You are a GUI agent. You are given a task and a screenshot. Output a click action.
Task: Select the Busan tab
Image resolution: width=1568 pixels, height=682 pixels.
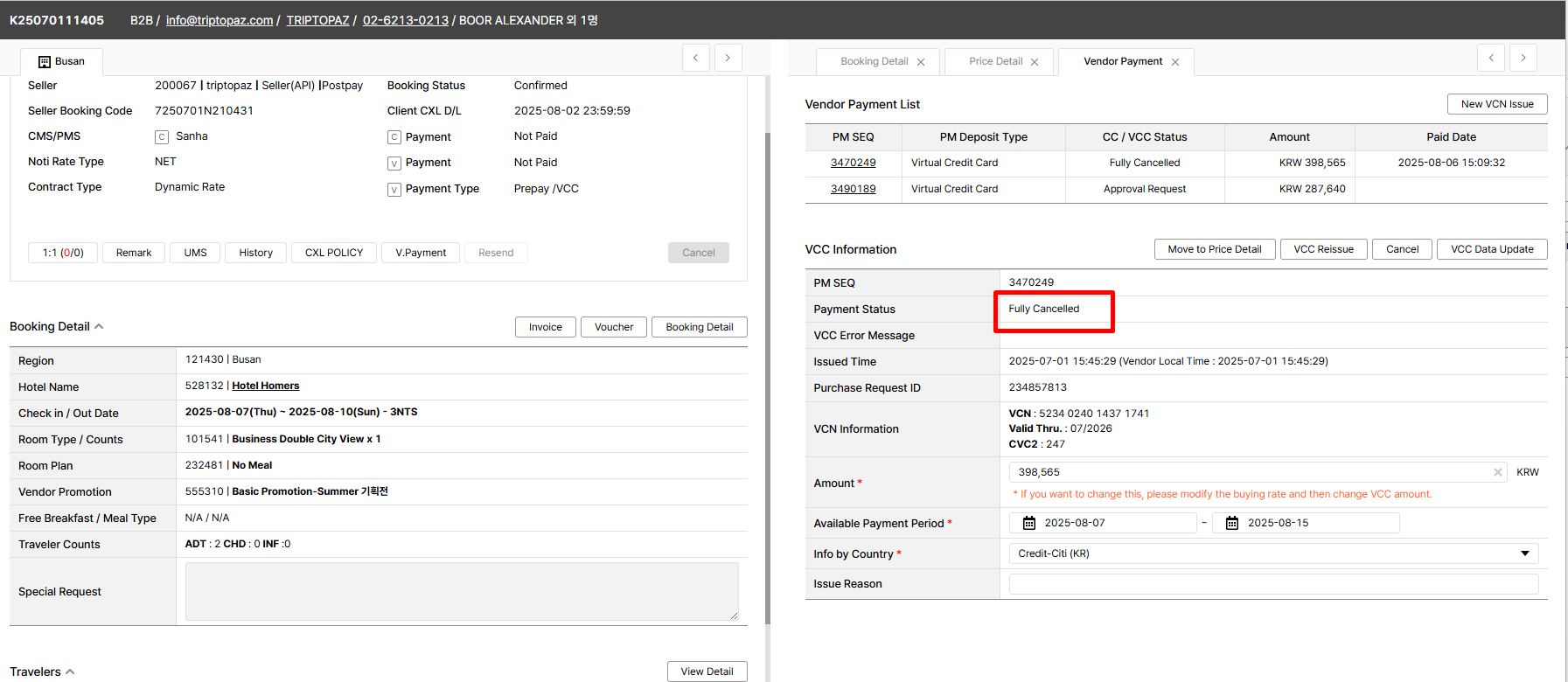pyautogui.click(x=61, y=61)
